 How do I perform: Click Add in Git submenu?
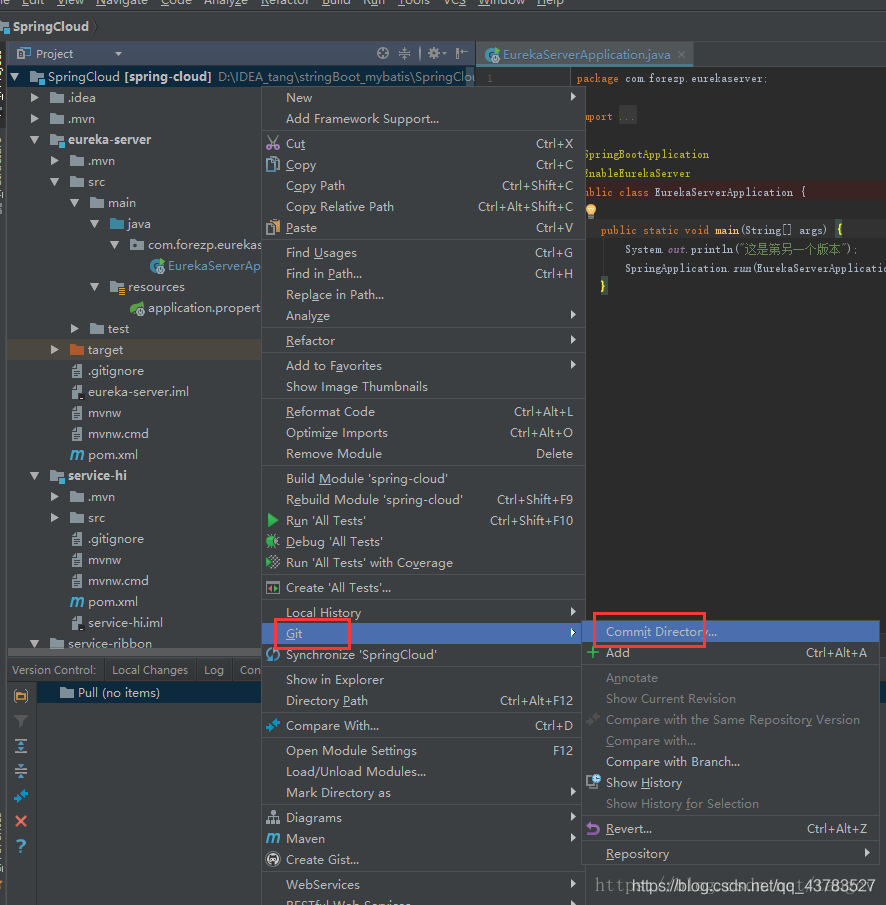(730, 653)
